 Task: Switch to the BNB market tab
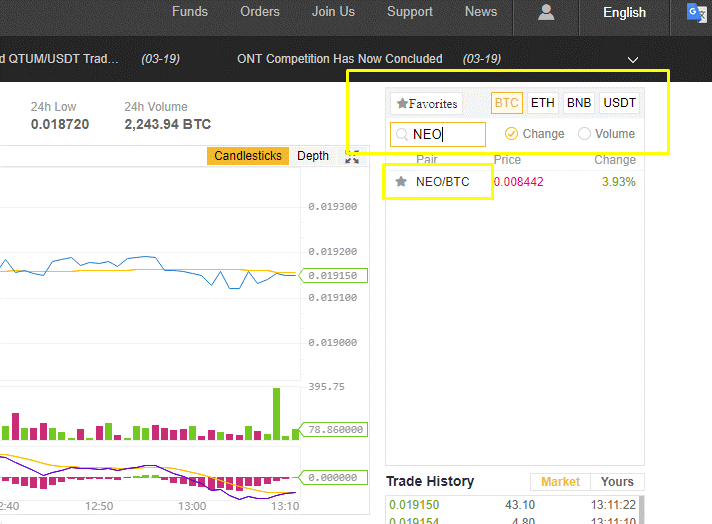click(x=579, y=103)
